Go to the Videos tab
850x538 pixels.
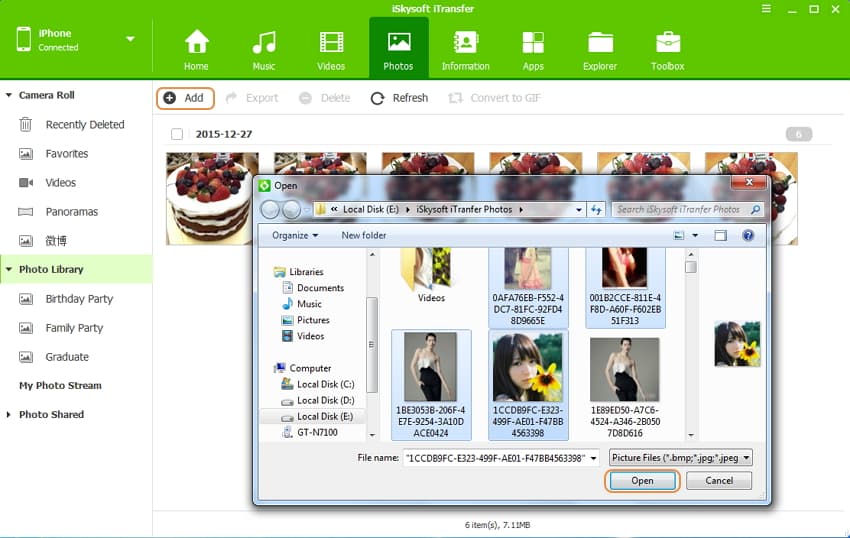[331, 50]
